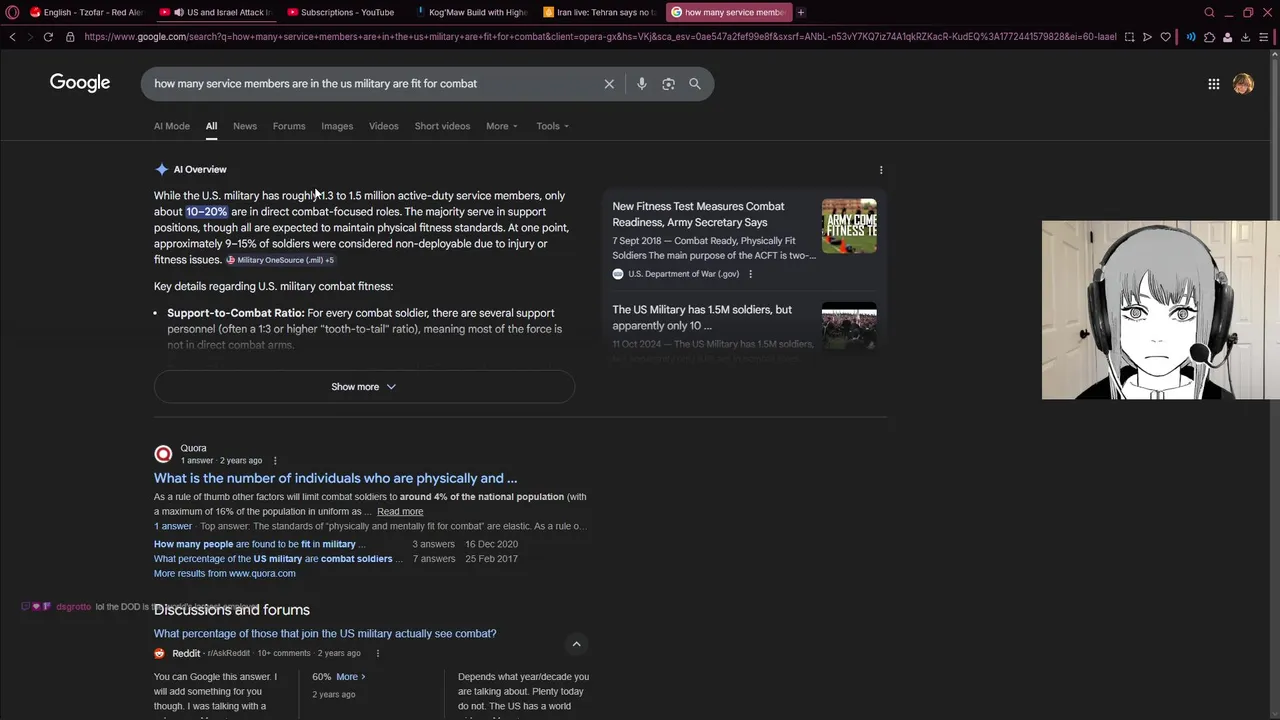Image resolution: width=1280 pixels, height=720 pixels.
Task: Clear the Google search box with the X
Action: coord(609,84)
